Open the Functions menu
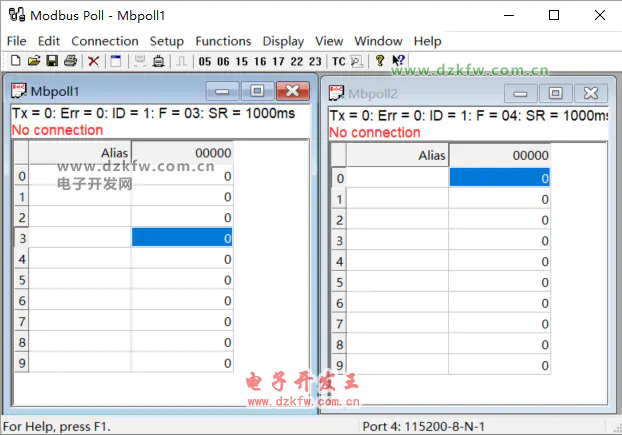The height and width of the screenshot is (435, 622). [223, 41]
